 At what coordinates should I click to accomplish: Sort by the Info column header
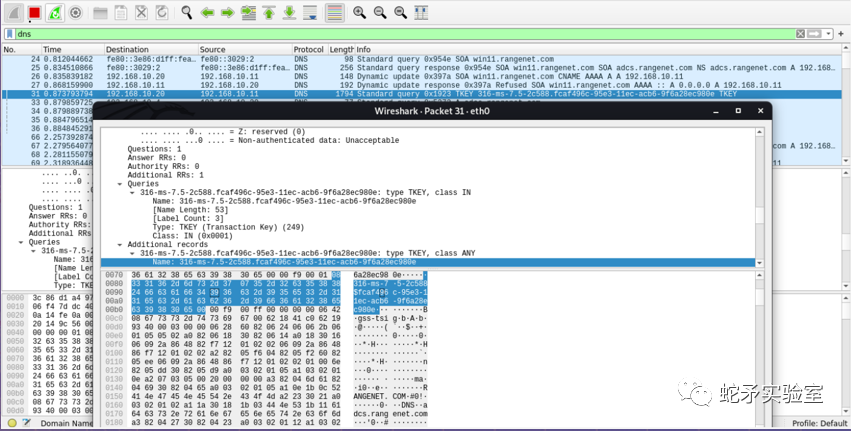597,49
